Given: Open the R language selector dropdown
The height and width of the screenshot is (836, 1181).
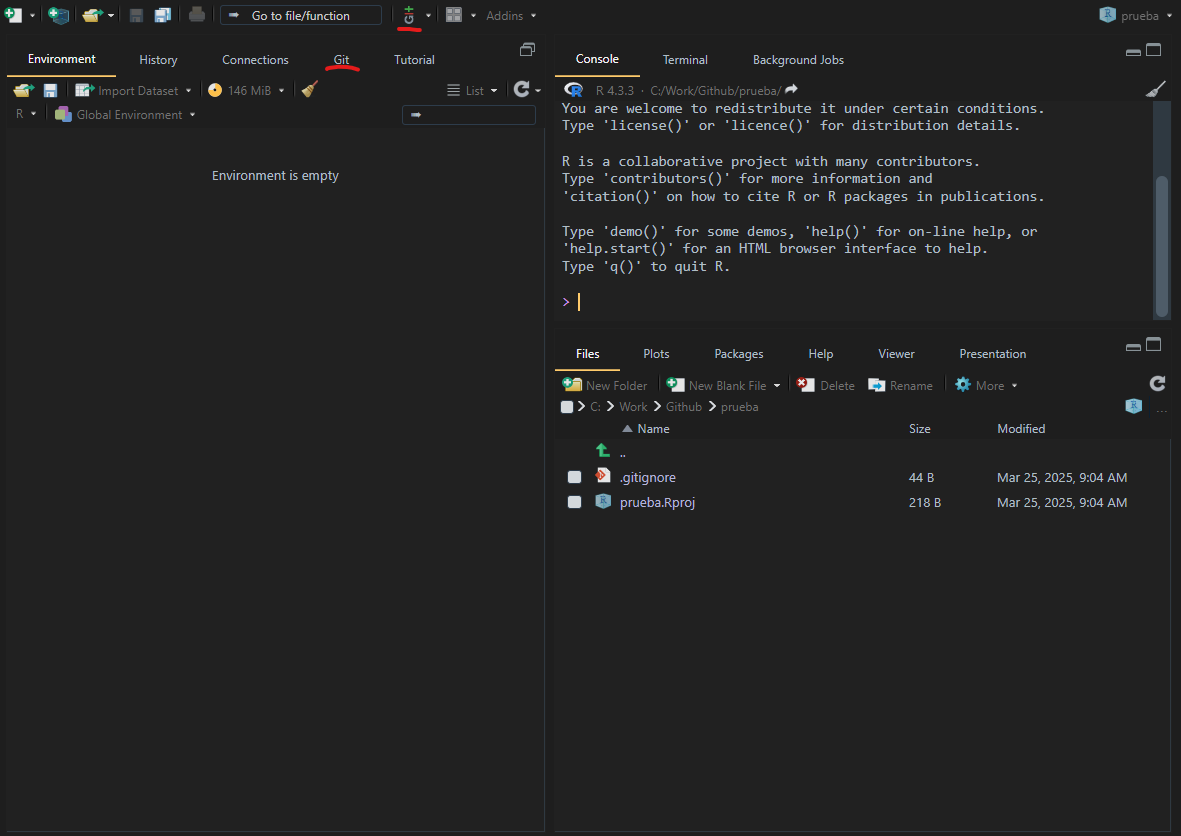Looking at the screenshot, I should (x=26, y=114).
